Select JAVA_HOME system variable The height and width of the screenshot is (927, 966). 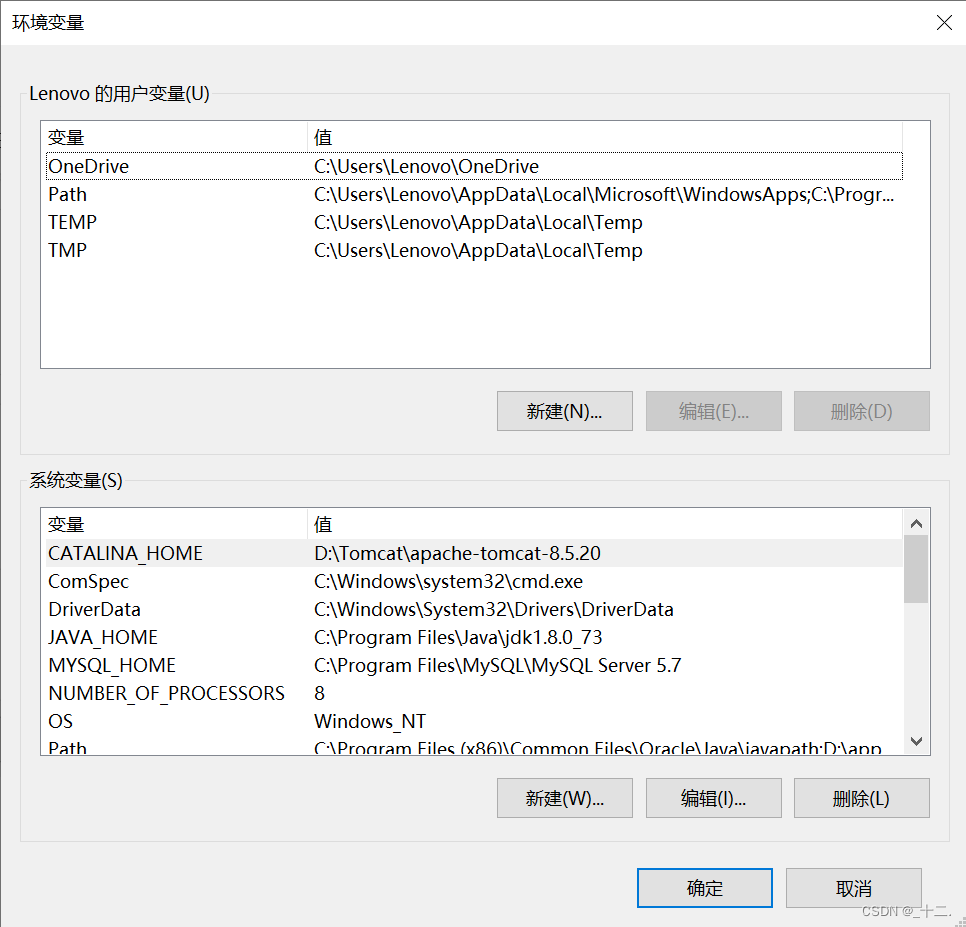(x=474, y=637)
